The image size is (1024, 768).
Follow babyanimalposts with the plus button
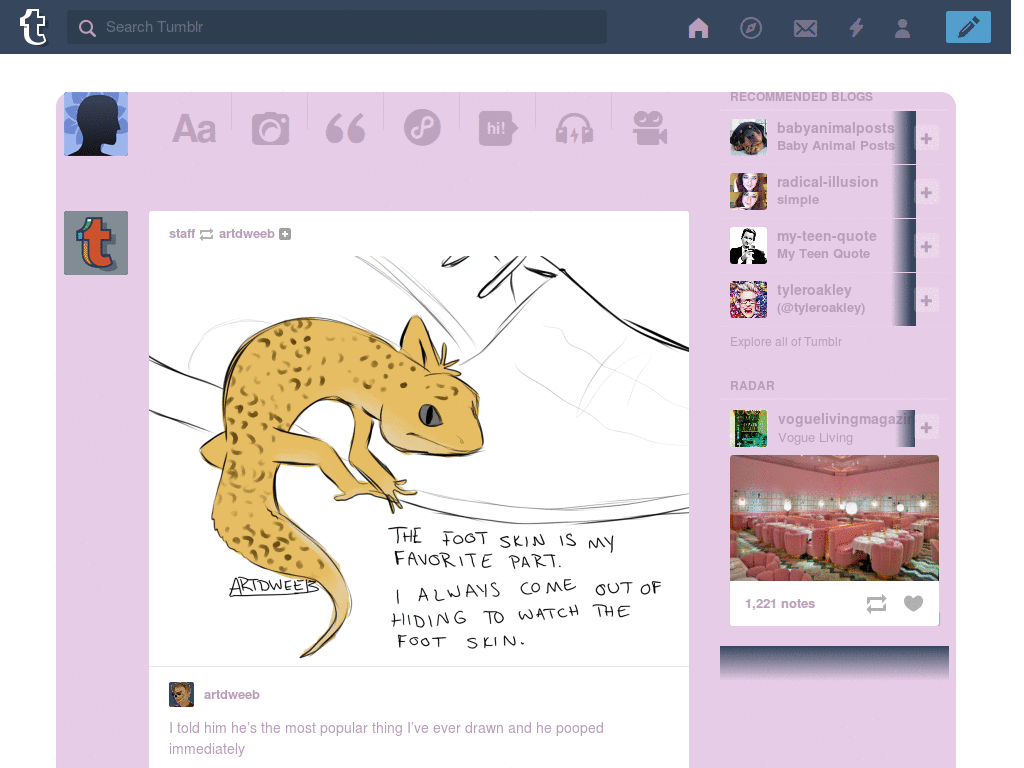(926, 138)
